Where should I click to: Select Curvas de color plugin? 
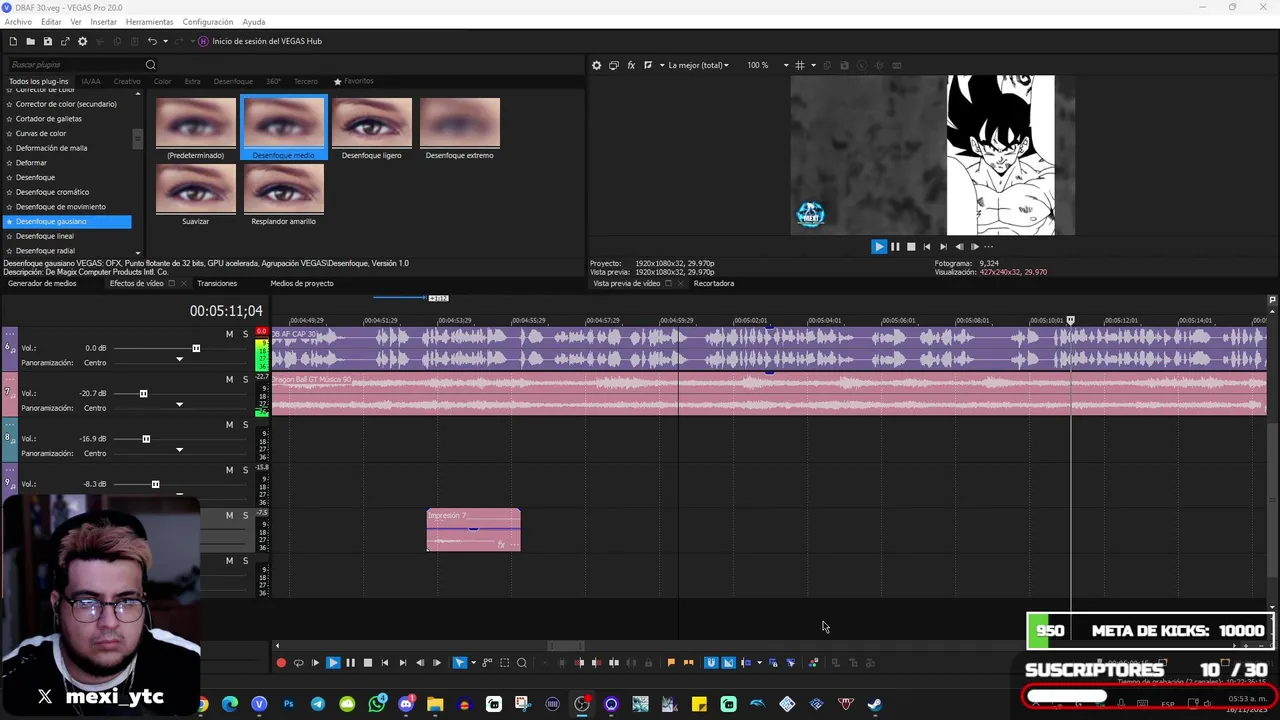[40, 133]
